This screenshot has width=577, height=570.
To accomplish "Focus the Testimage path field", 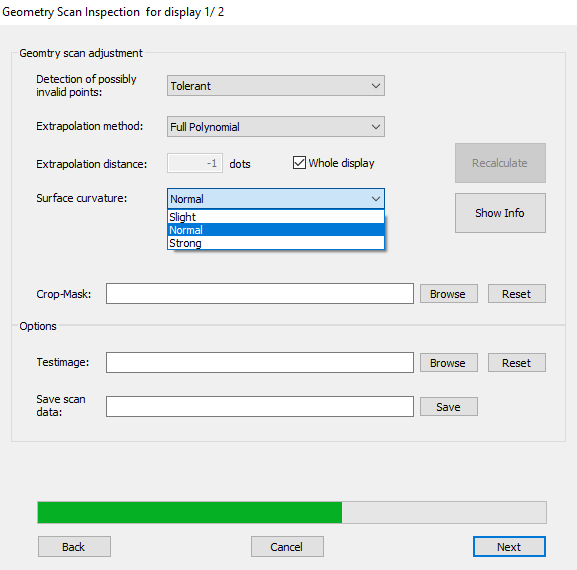I will coord(260,362).
